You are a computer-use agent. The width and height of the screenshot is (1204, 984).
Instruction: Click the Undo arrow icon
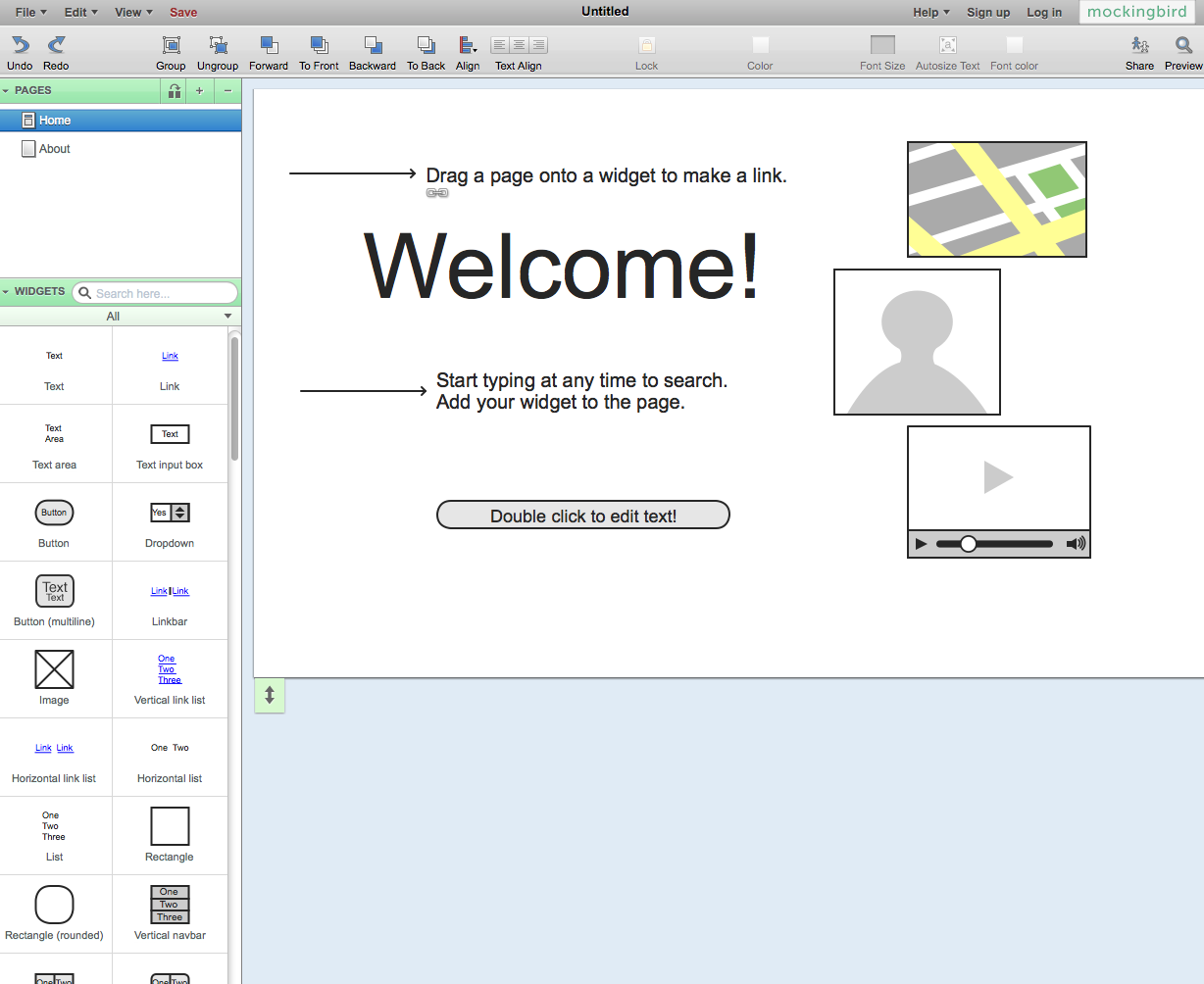[20, 45]
